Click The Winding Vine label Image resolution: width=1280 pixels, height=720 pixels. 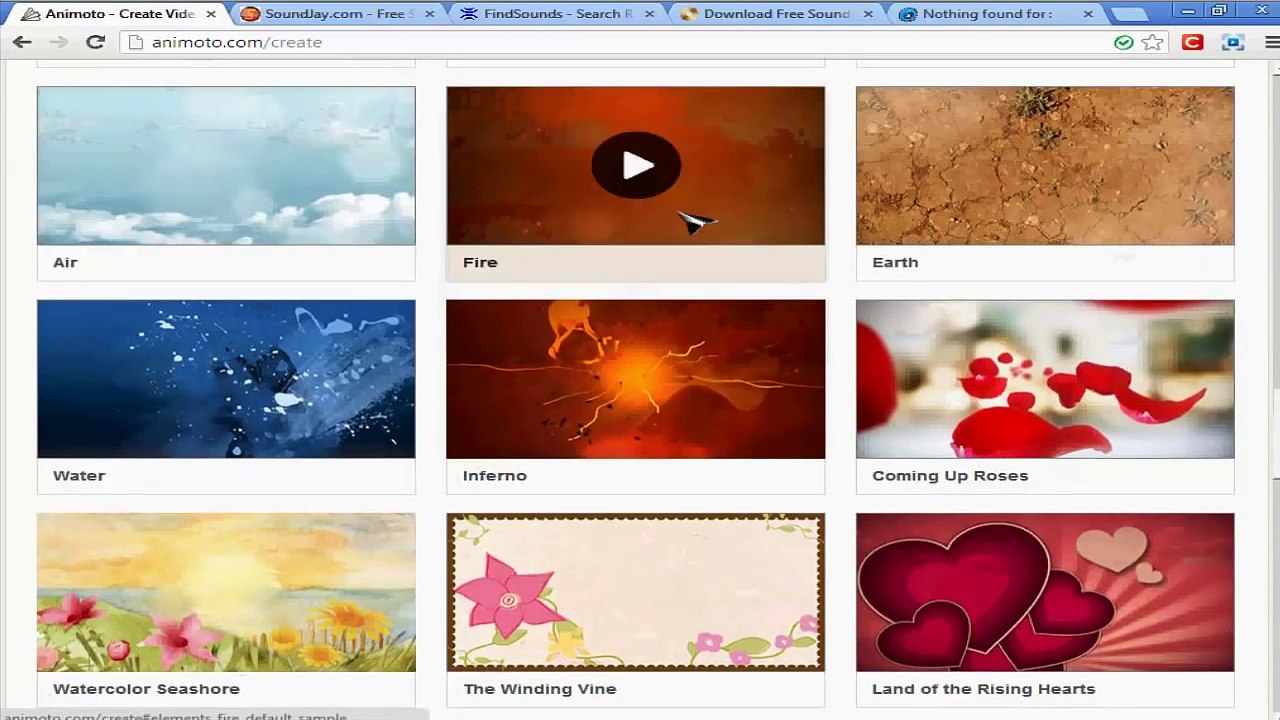coord(540,688)
